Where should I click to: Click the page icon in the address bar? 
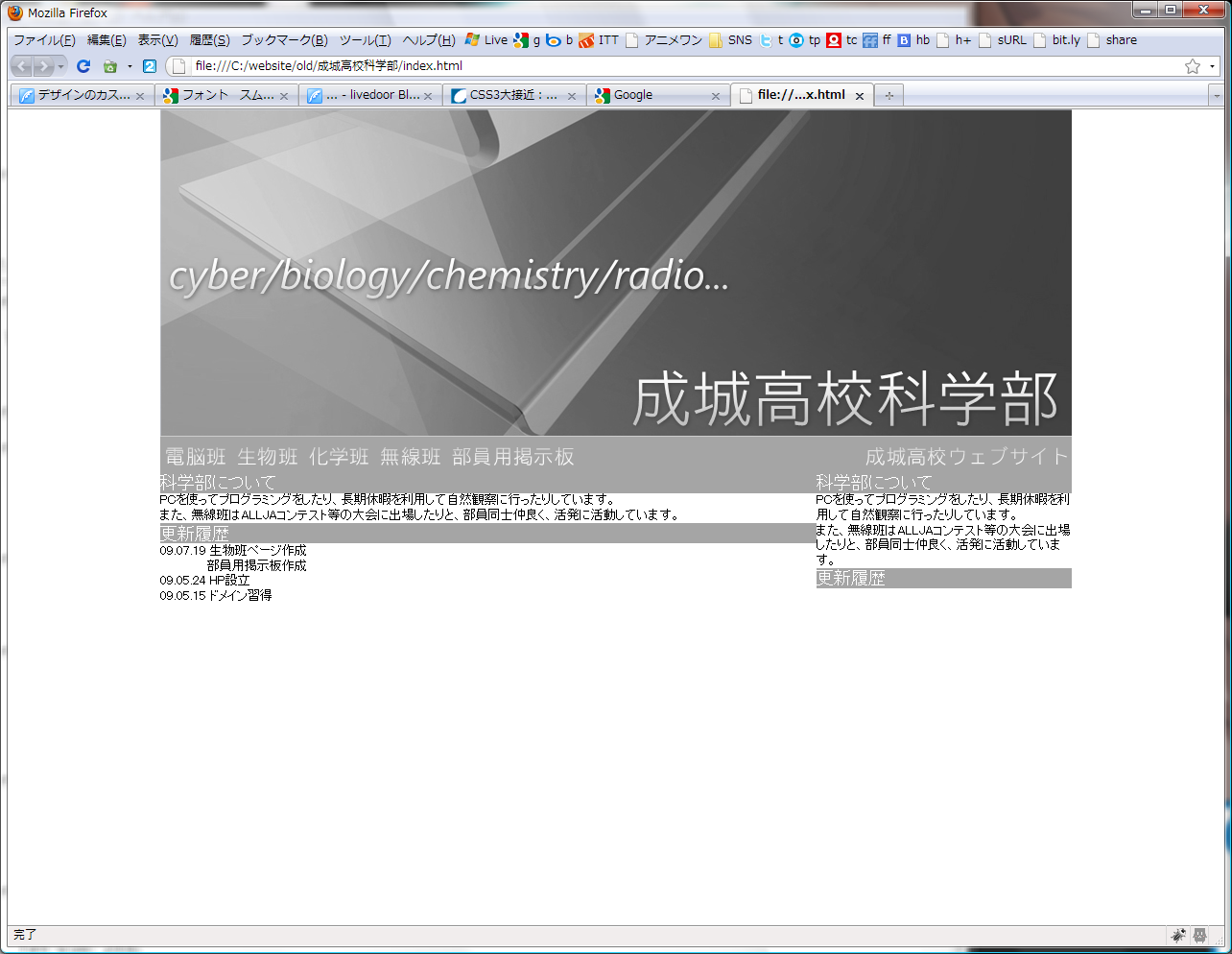tap(179, 66)
